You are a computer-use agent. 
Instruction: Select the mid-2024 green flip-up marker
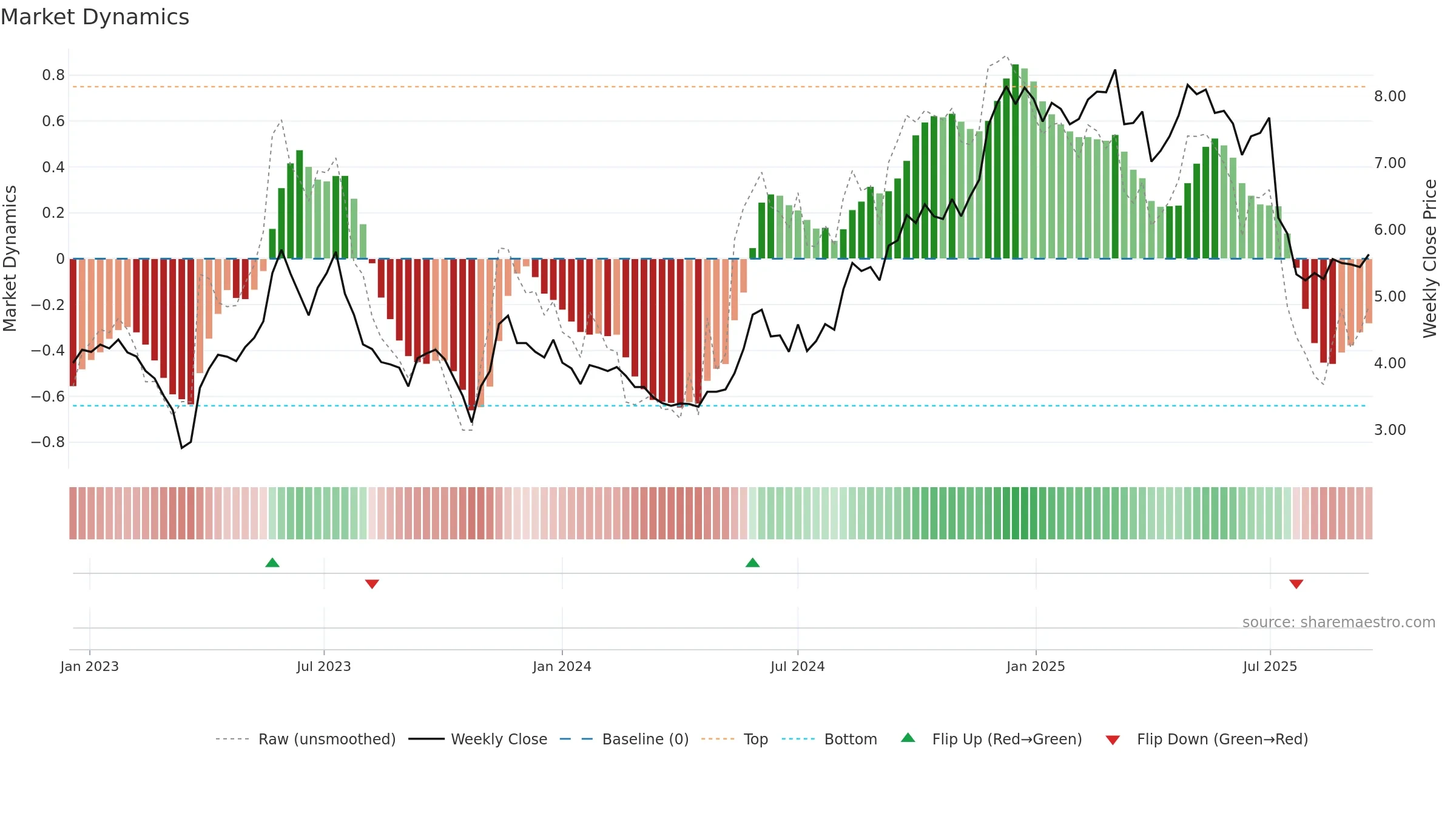753,562
